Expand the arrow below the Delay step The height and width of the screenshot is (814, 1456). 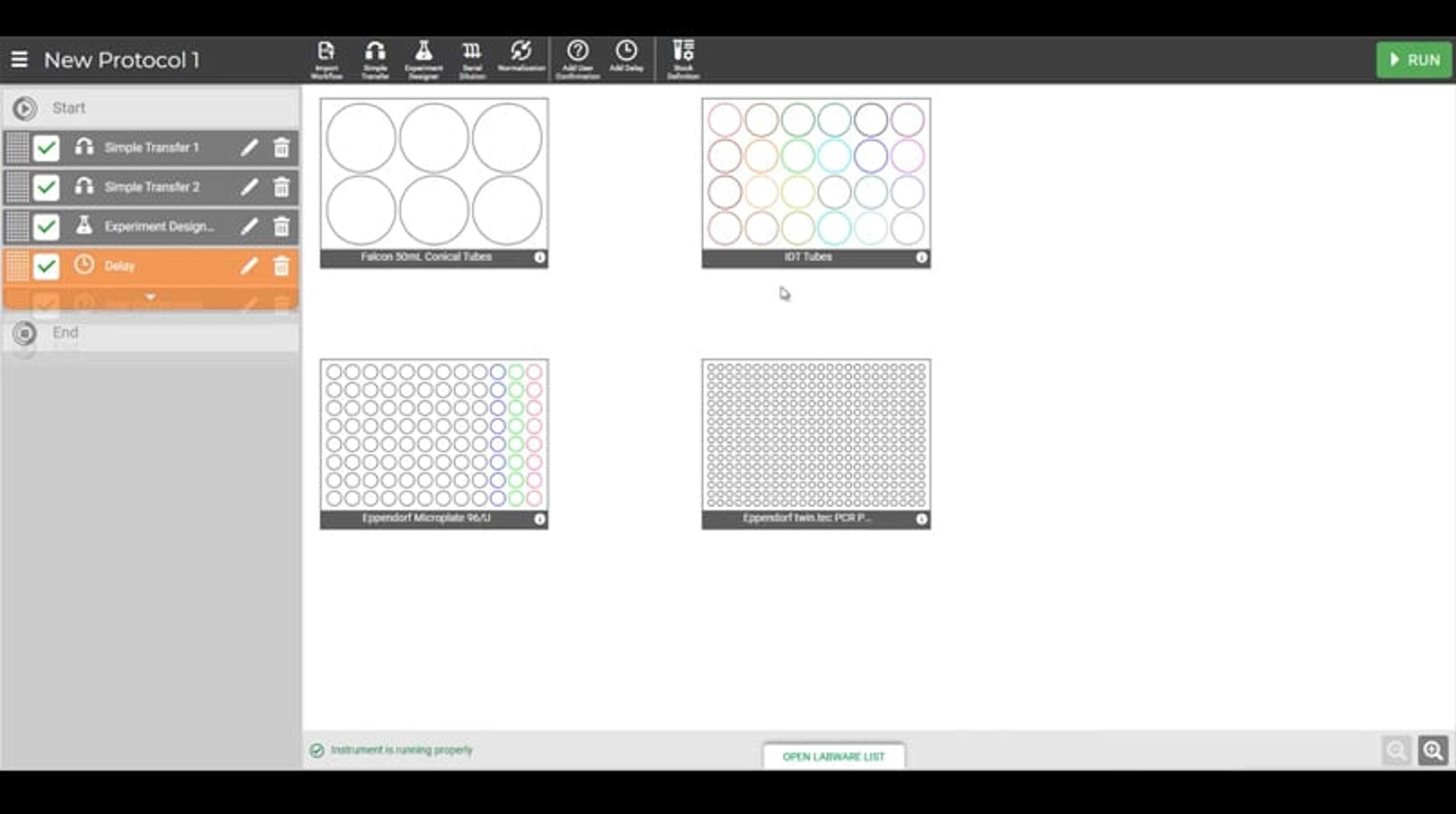(151, 297)
